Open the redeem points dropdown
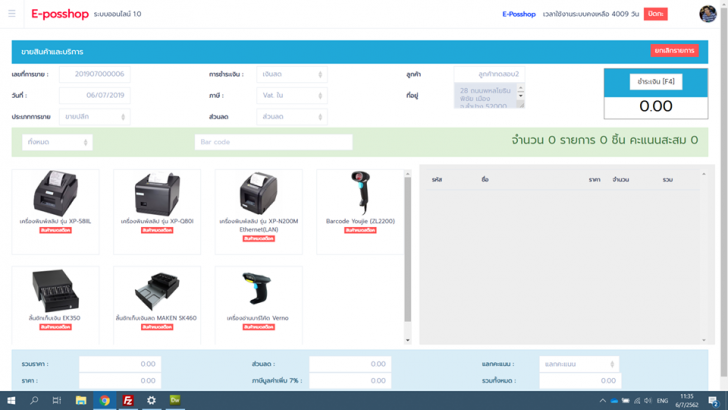Screen dimensions: 728x410 578,364
